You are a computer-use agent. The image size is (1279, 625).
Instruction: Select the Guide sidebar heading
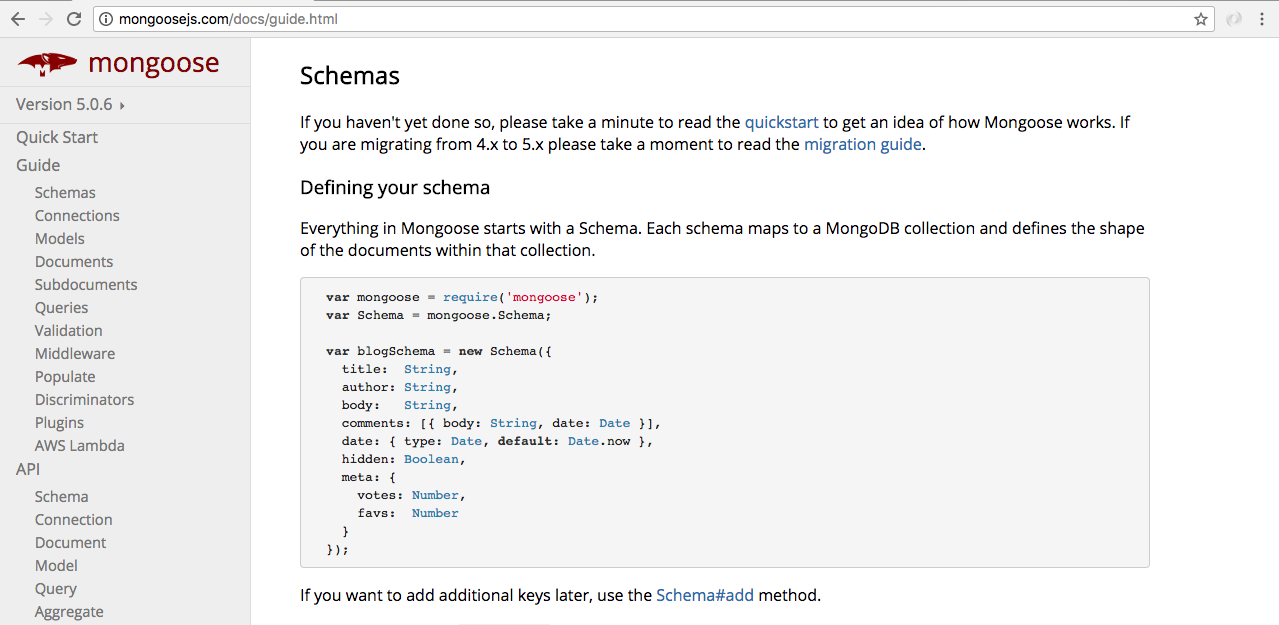[x=38, y=165]
